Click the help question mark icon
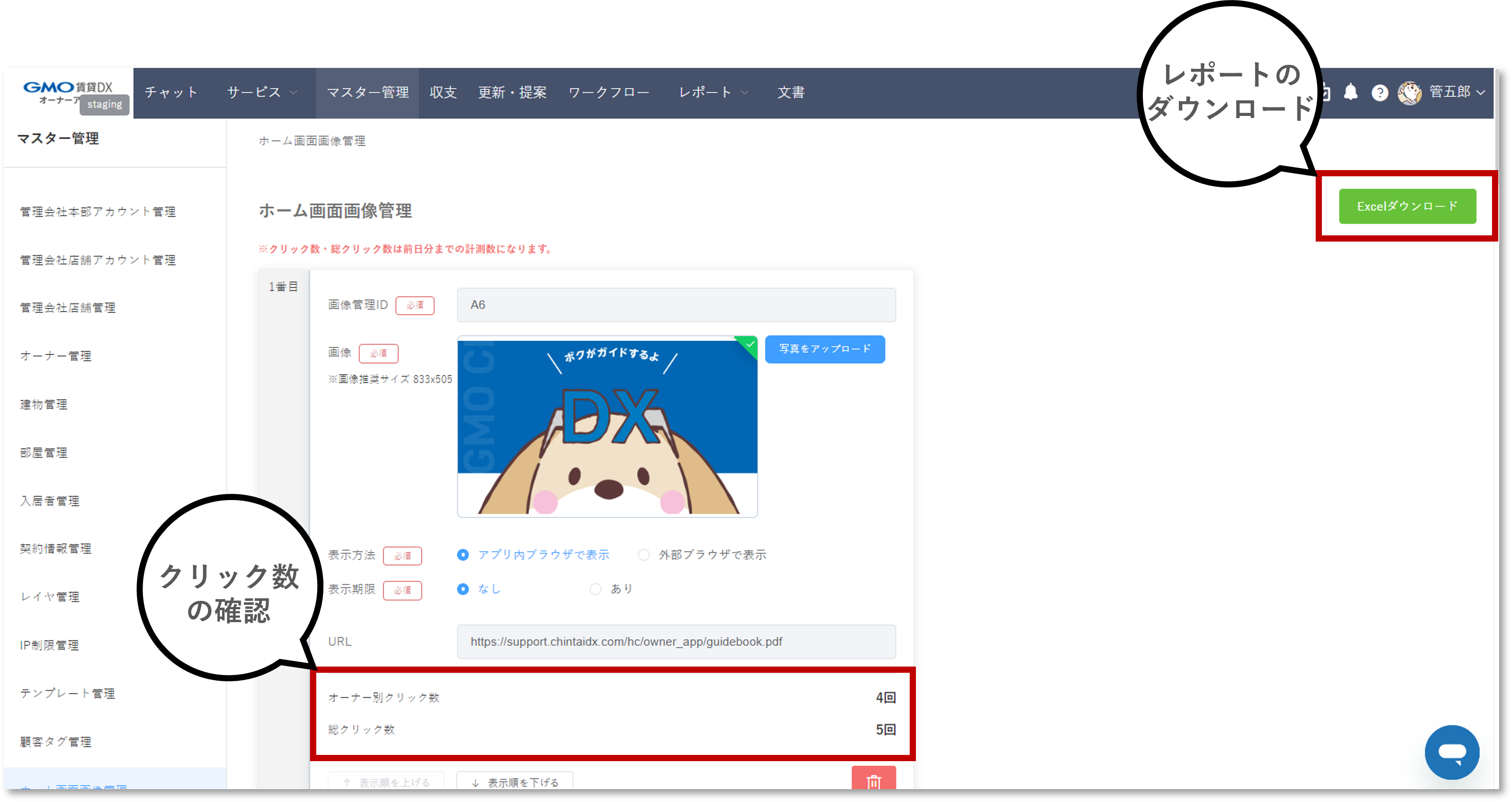 [1379, 92]
